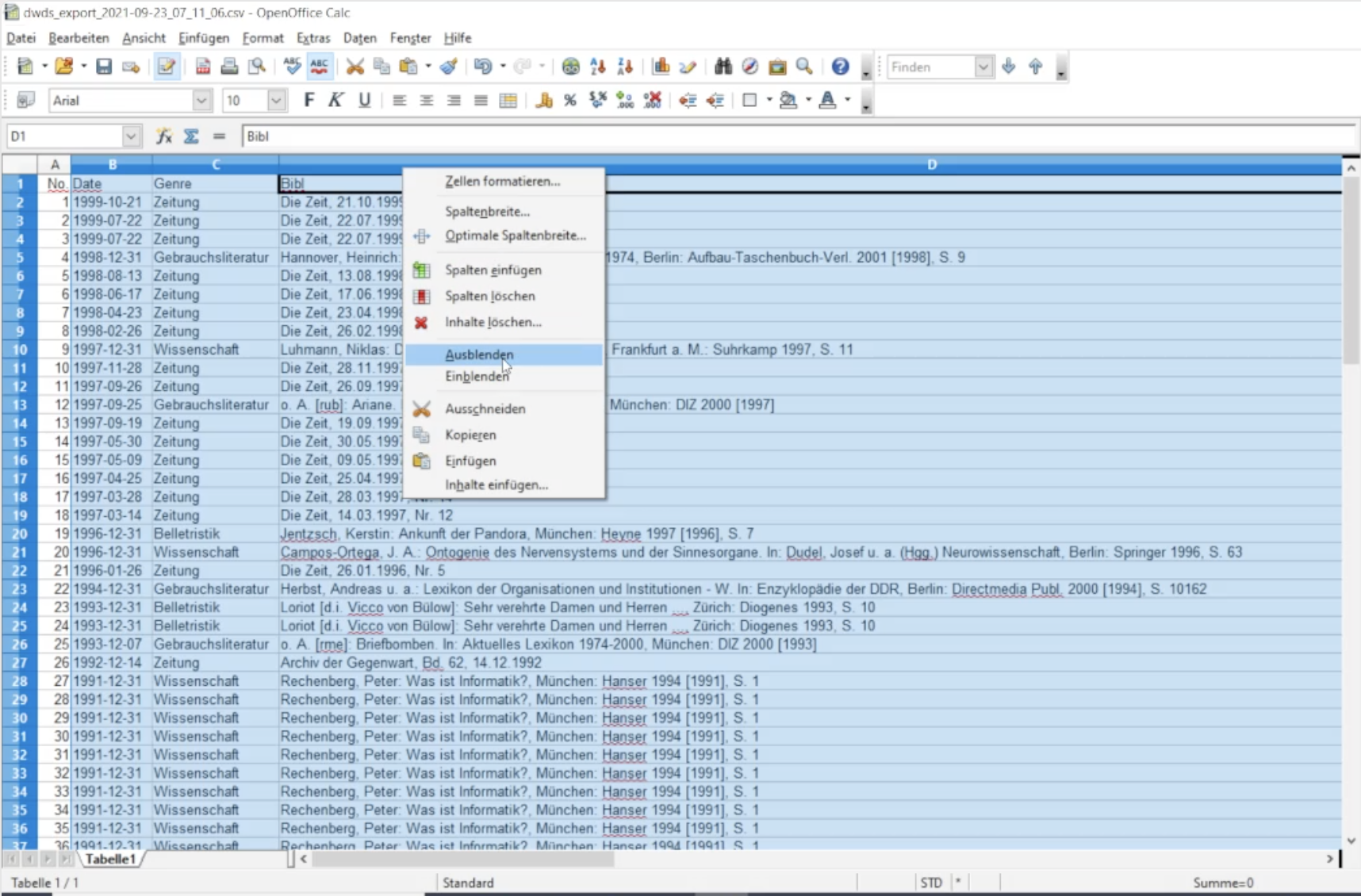
Task: Sort ascending icon
Action: 598,67
